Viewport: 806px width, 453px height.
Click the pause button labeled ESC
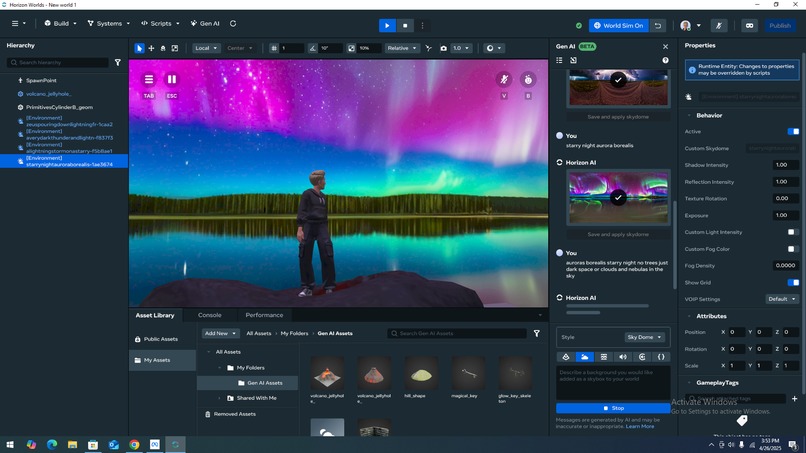pyautogui.click(x=172, y=79)
